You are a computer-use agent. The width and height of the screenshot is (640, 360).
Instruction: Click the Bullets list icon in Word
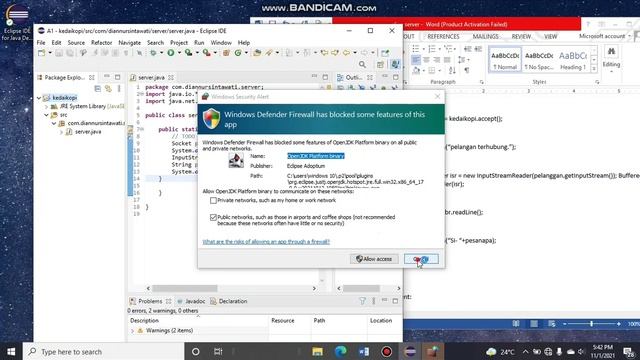(x=416, y=49)
